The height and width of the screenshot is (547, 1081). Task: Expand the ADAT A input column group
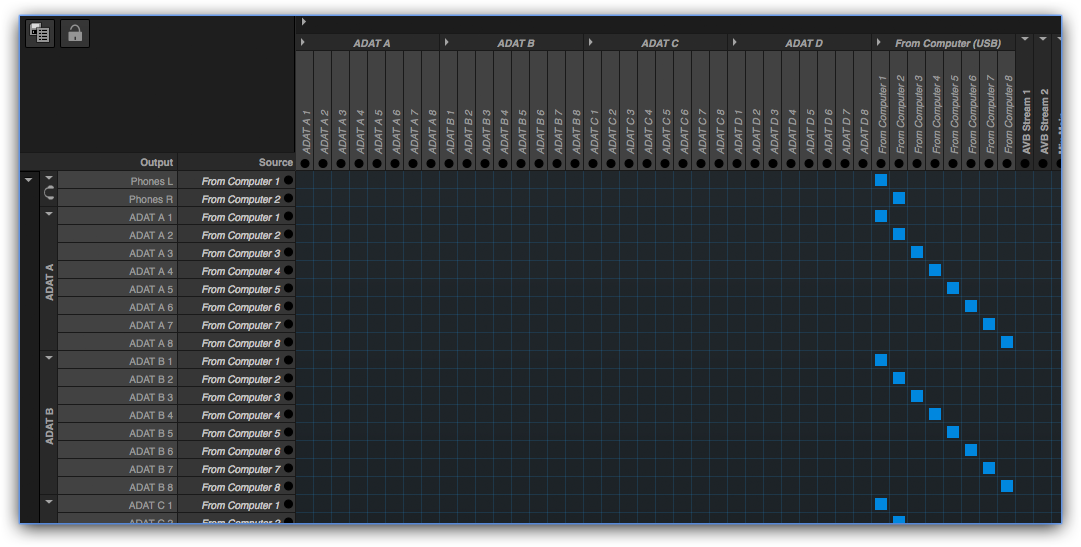(303, 42)
